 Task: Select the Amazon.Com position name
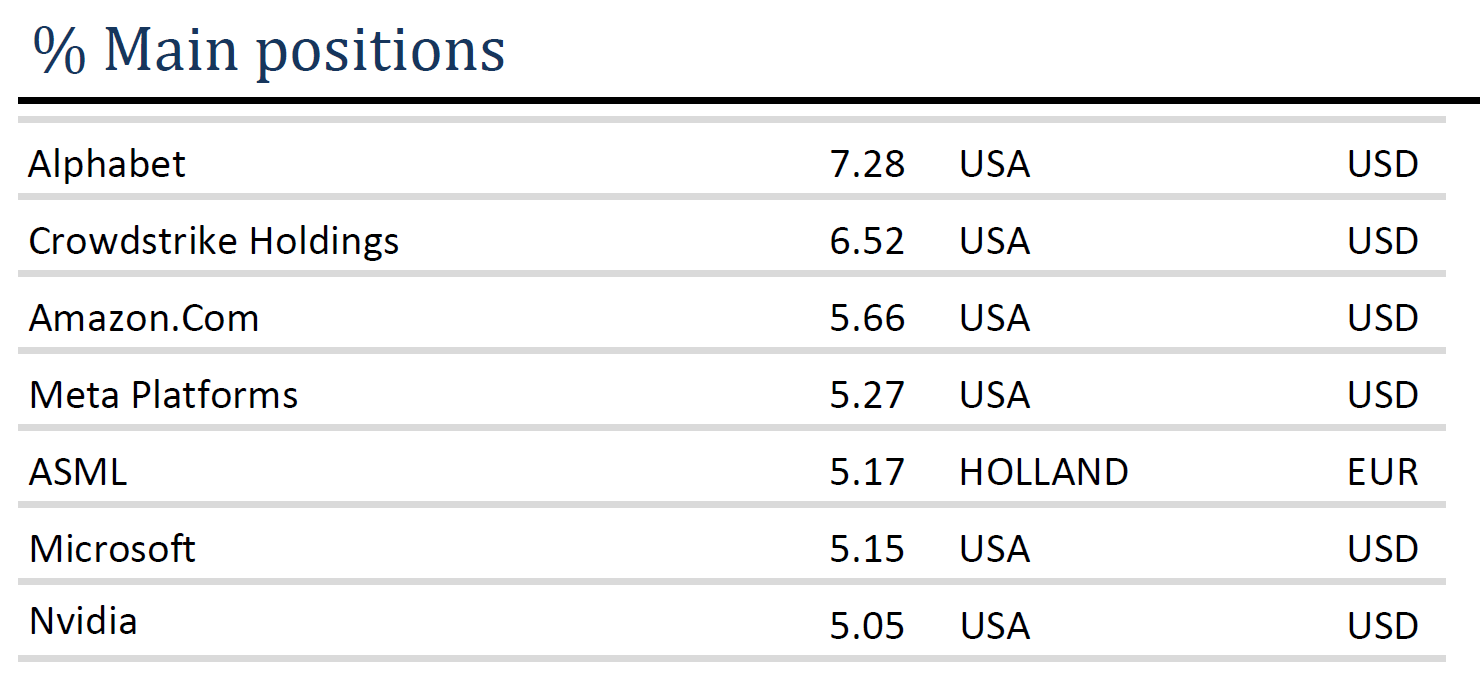coord(144,318)
